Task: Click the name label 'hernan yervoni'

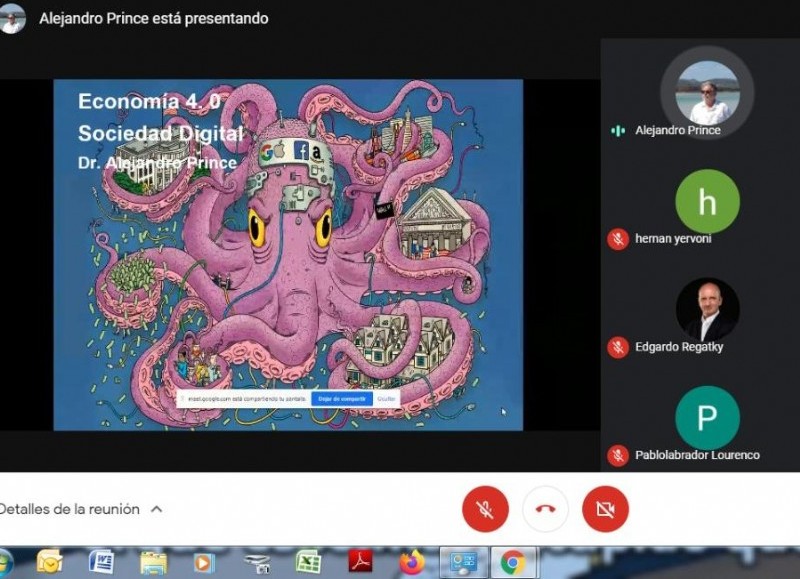Action: [x=673, y=239]
